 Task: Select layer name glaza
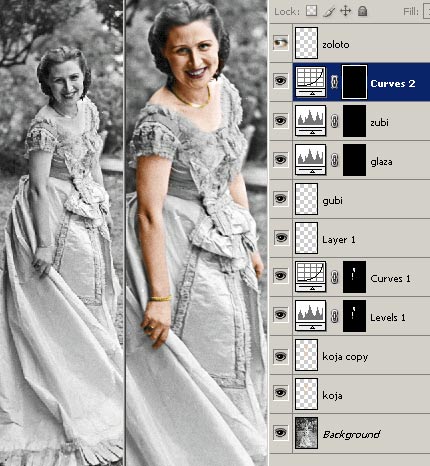[381, 162]
